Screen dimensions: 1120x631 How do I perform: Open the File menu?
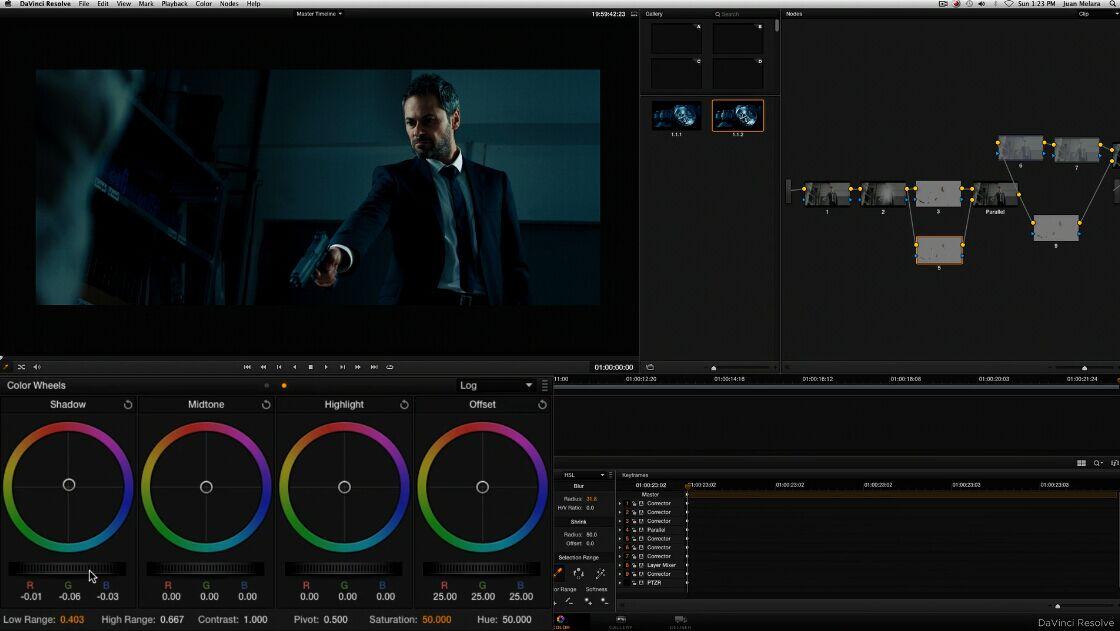pos(84,4)
